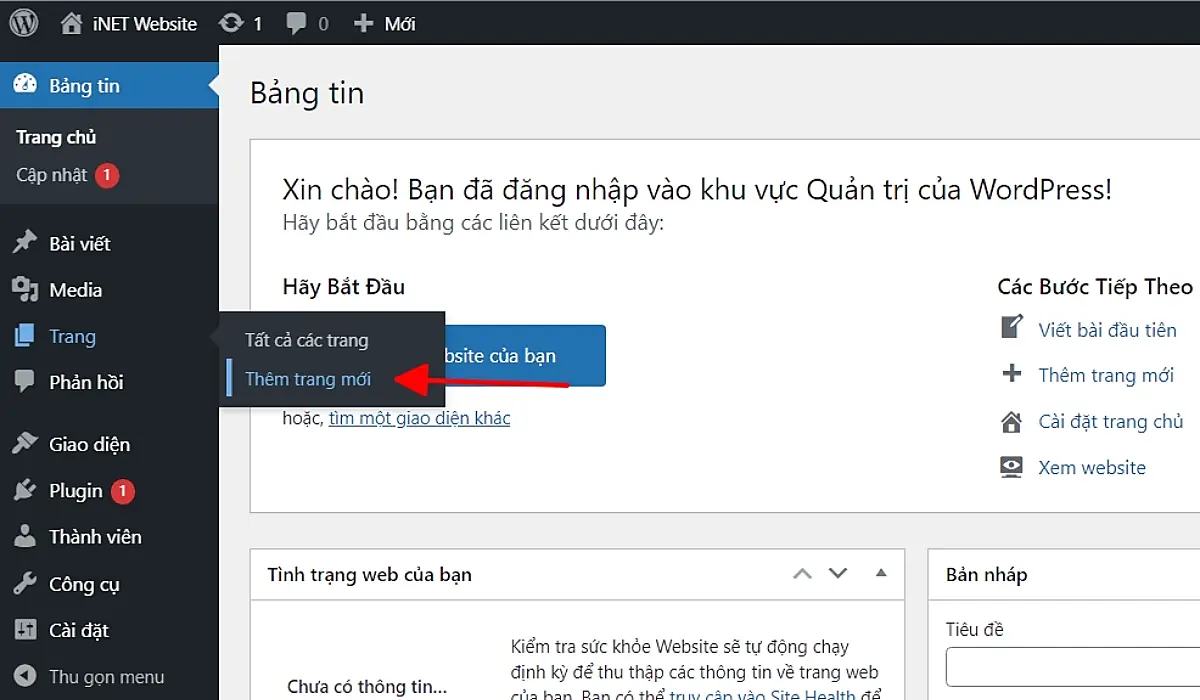This screenshot has height=700, width=1200.
Task: Collapse the Tình trạng web của bạn panel
Action: pos(881,574)
